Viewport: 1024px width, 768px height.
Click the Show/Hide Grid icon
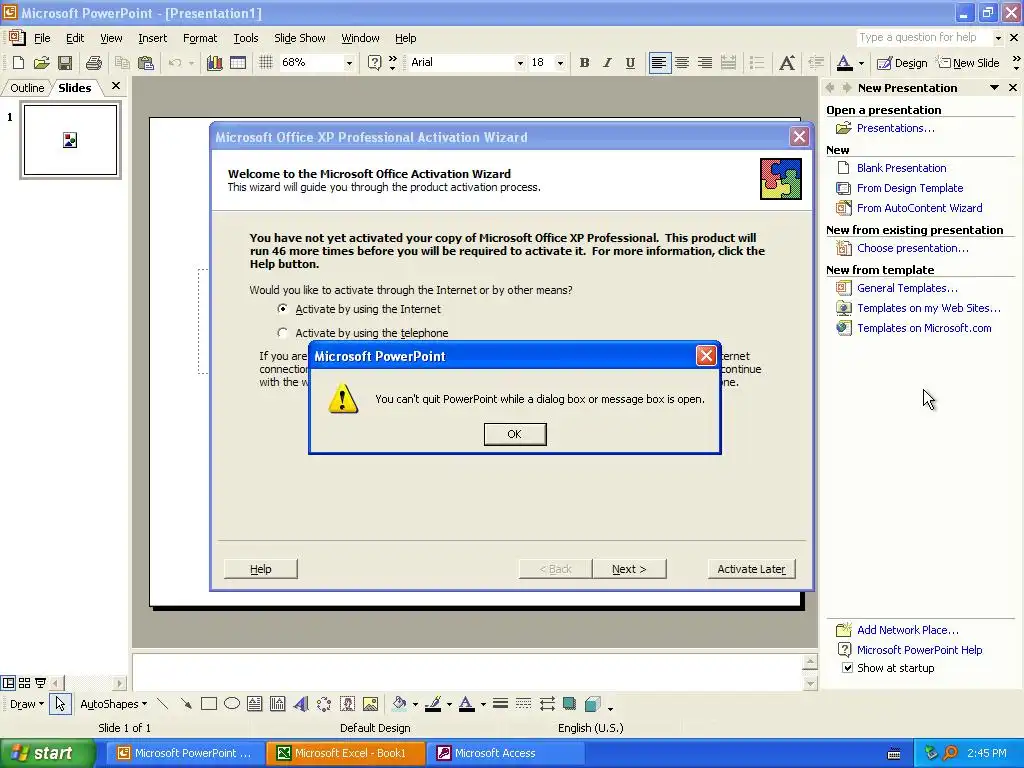pyautogui.click(x=266, y=63)
